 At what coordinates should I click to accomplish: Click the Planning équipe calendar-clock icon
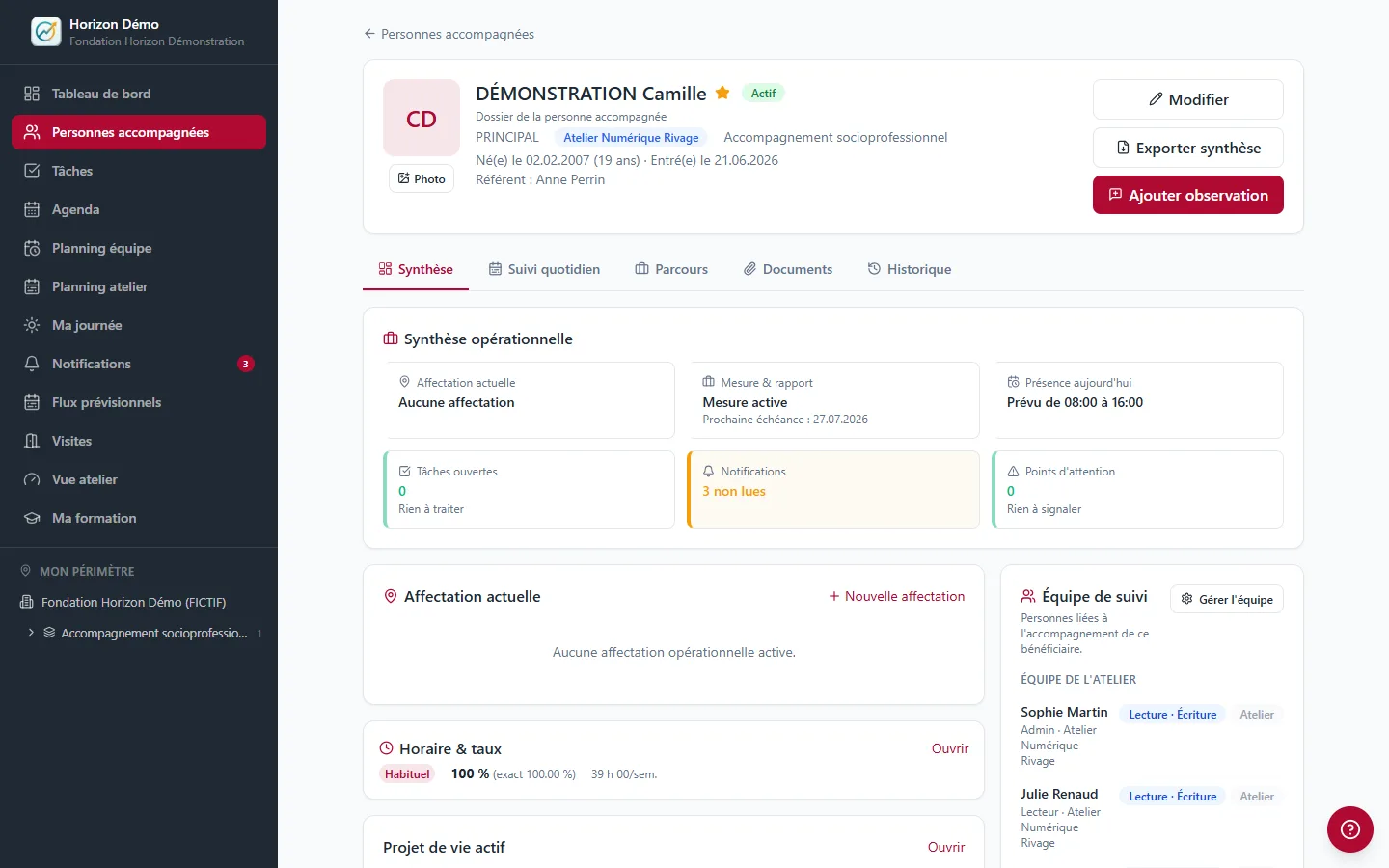[32, 248]
